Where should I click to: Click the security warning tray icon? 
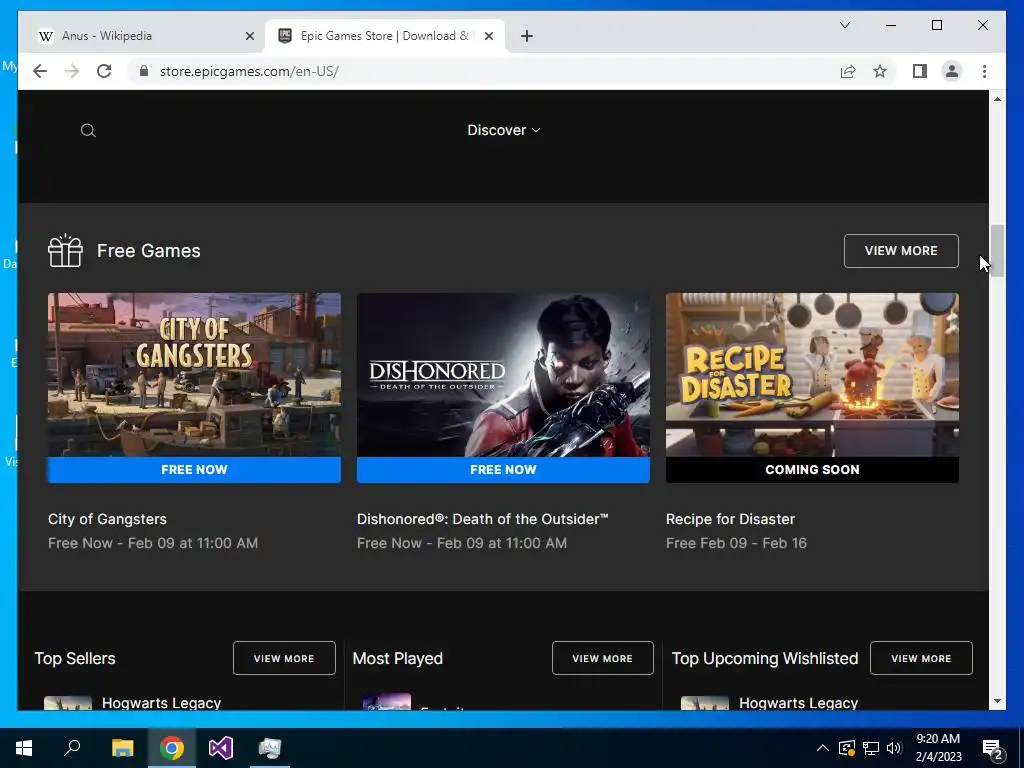point(847,748)
